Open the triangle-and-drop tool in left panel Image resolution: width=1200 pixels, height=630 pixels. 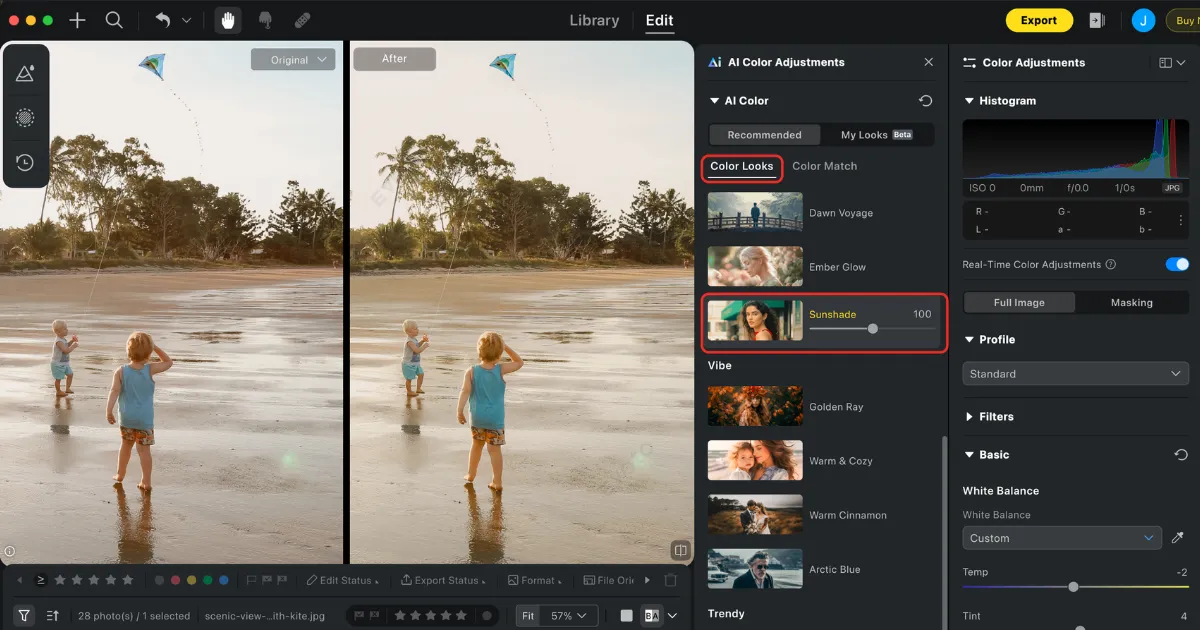pos(25,73)
